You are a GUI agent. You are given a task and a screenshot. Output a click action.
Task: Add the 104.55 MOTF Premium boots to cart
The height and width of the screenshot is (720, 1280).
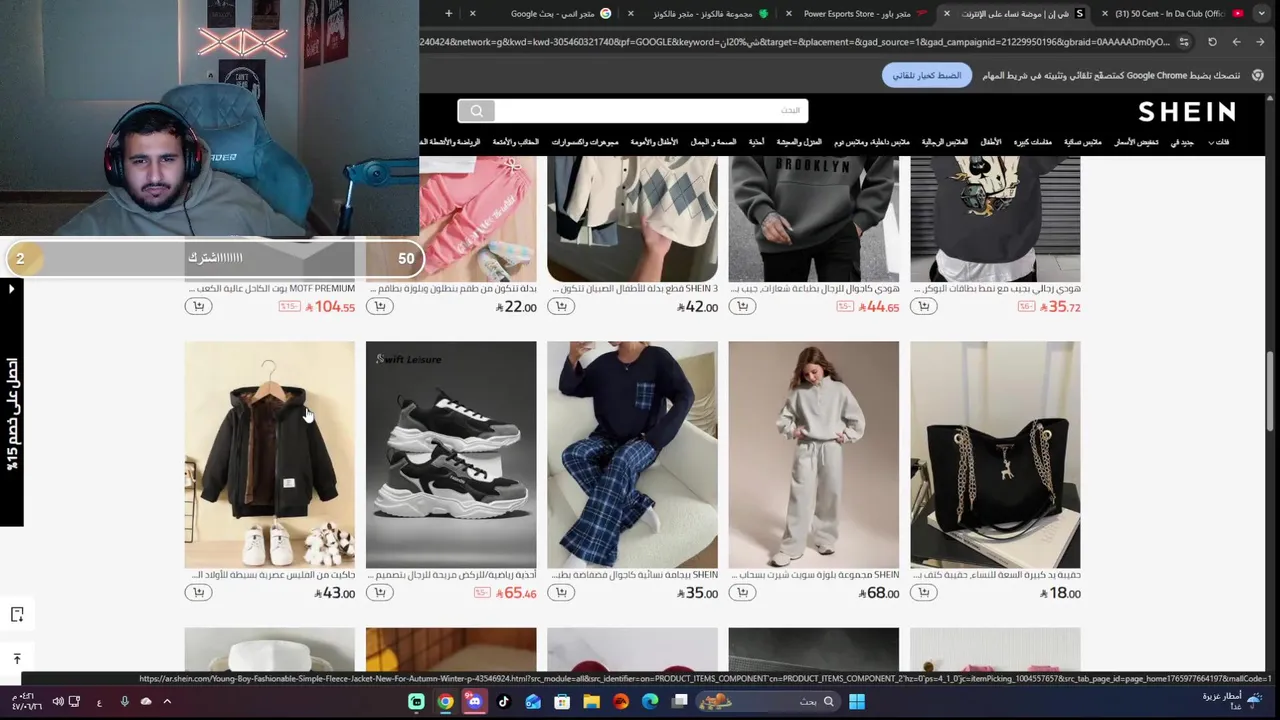pos(198,306)
